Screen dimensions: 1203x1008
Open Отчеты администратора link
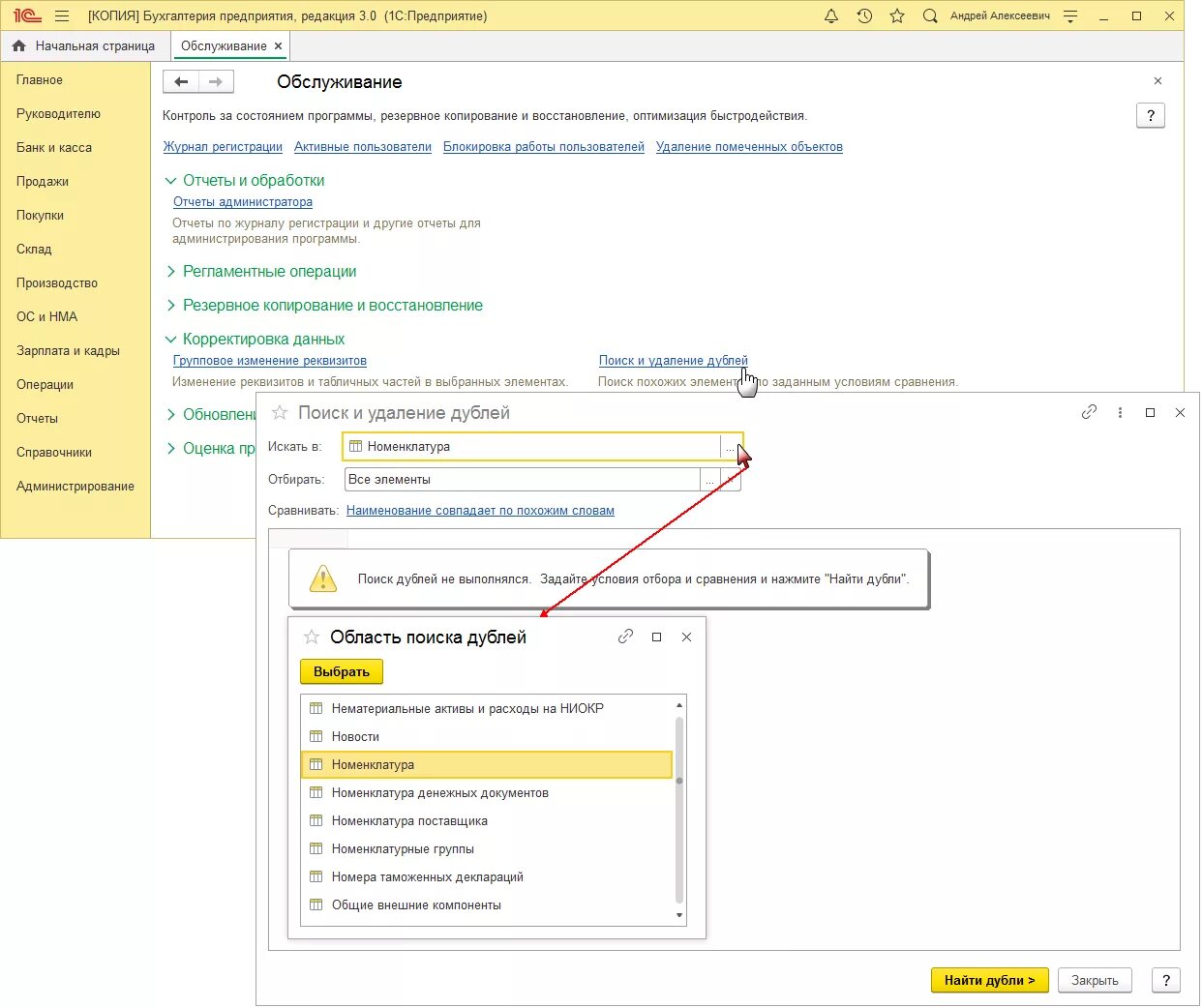click(243, 202)
